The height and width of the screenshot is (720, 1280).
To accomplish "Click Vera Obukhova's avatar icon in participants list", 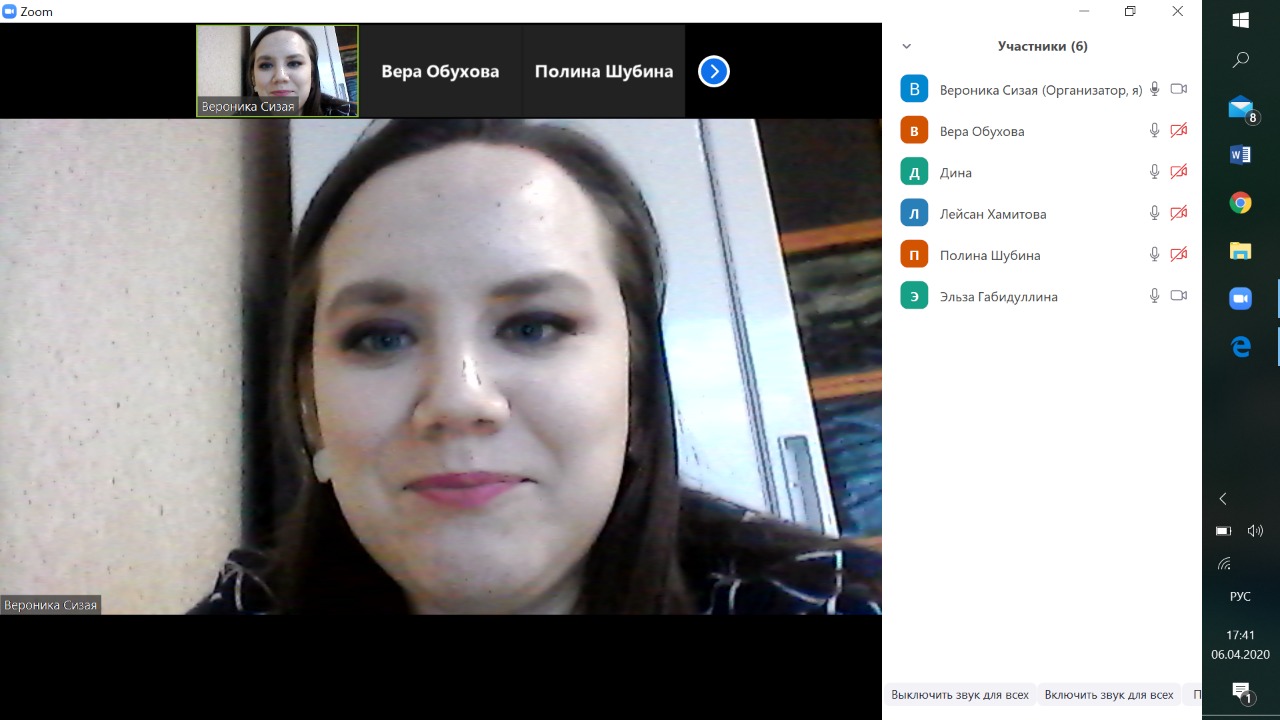I will 914,131.
